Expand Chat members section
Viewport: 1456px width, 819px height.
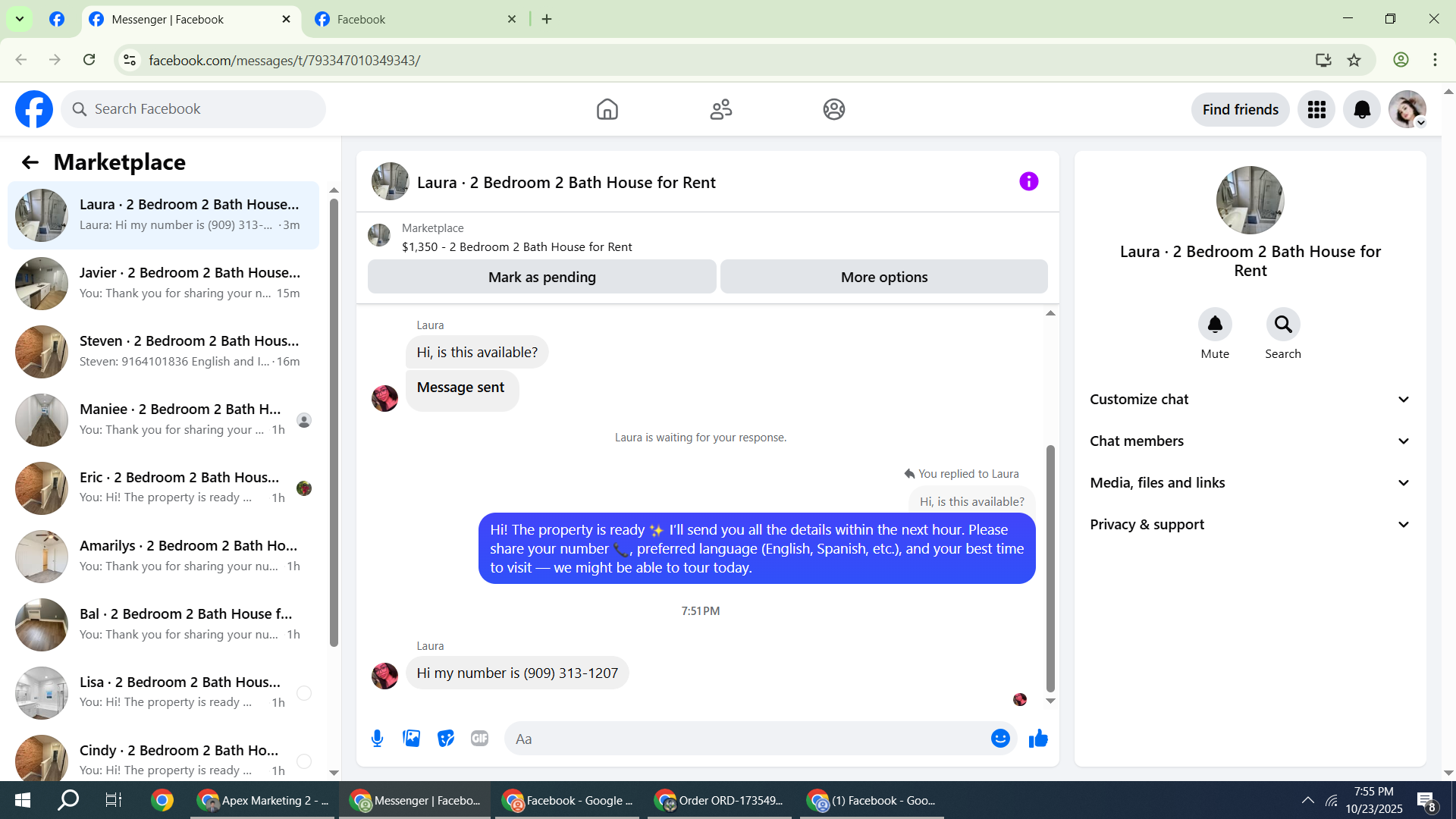point(1250,441)
